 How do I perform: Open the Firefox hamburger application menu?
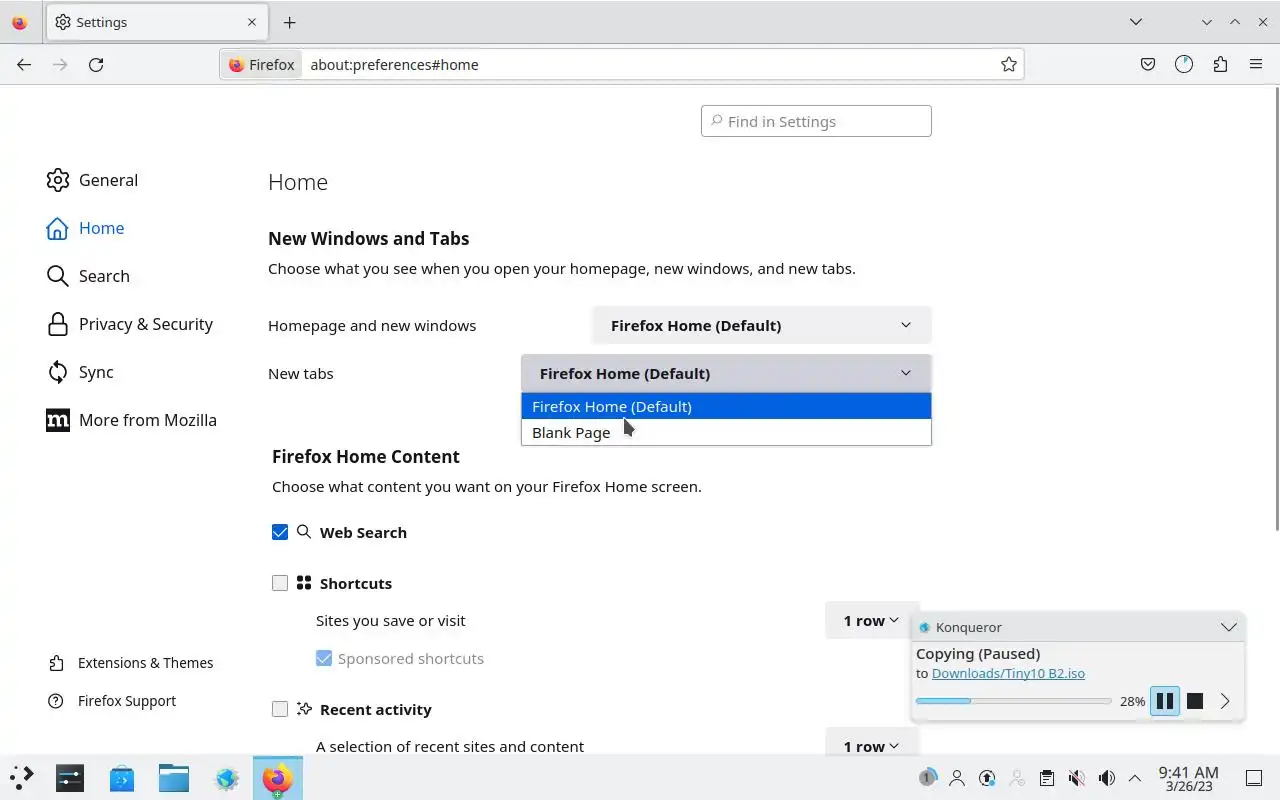1256,64
